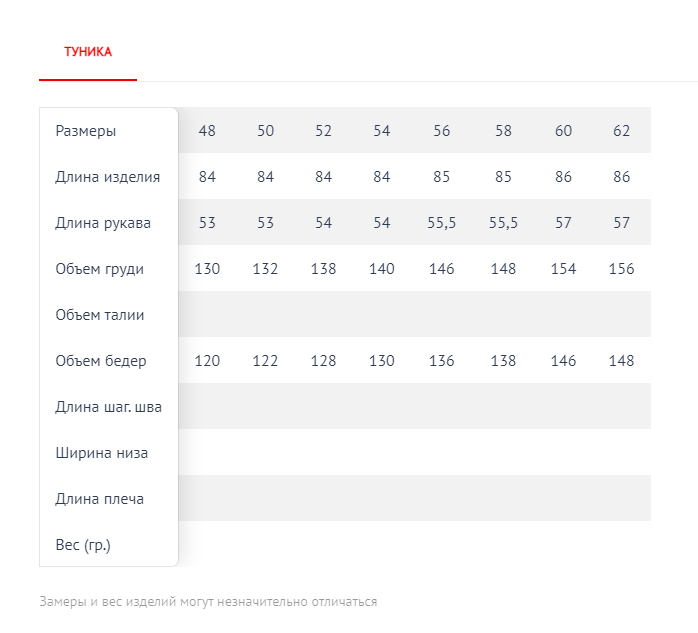Select the Объем бедер row label
This screenshot has width=698, height=633.
click(101, 361)
